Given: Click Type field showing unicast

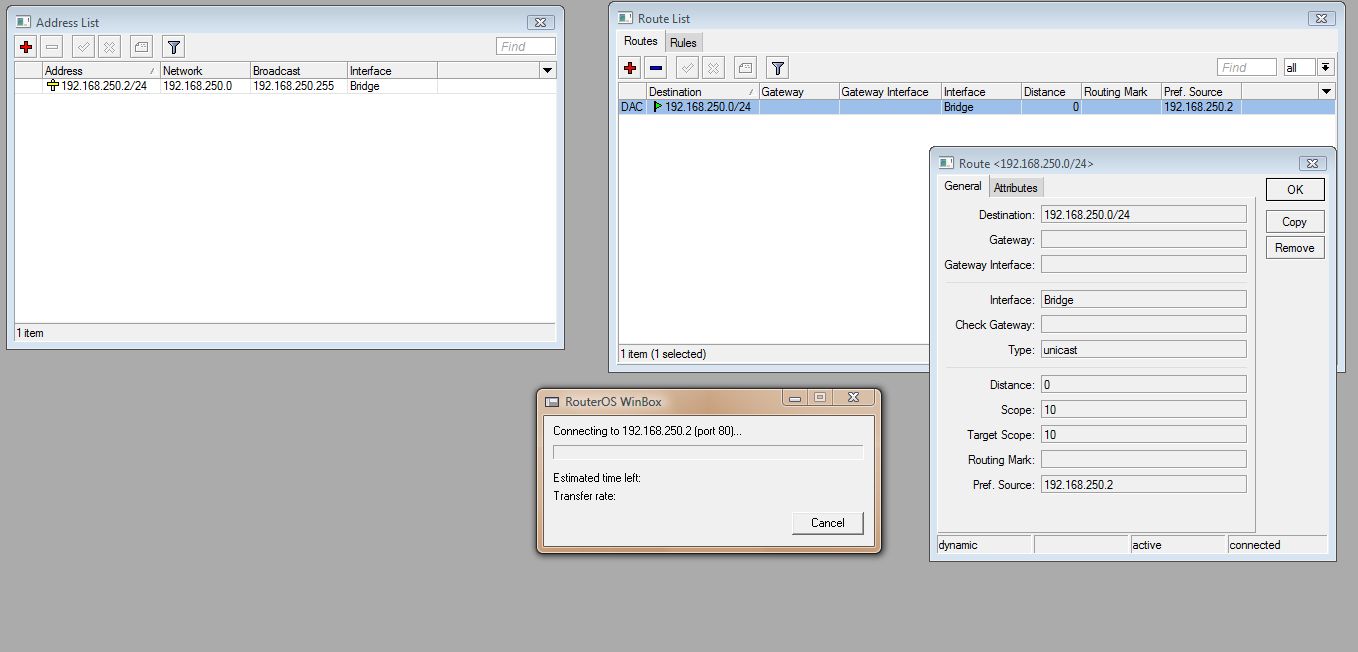Looking at the screenshot, I should click(1144, 349).
